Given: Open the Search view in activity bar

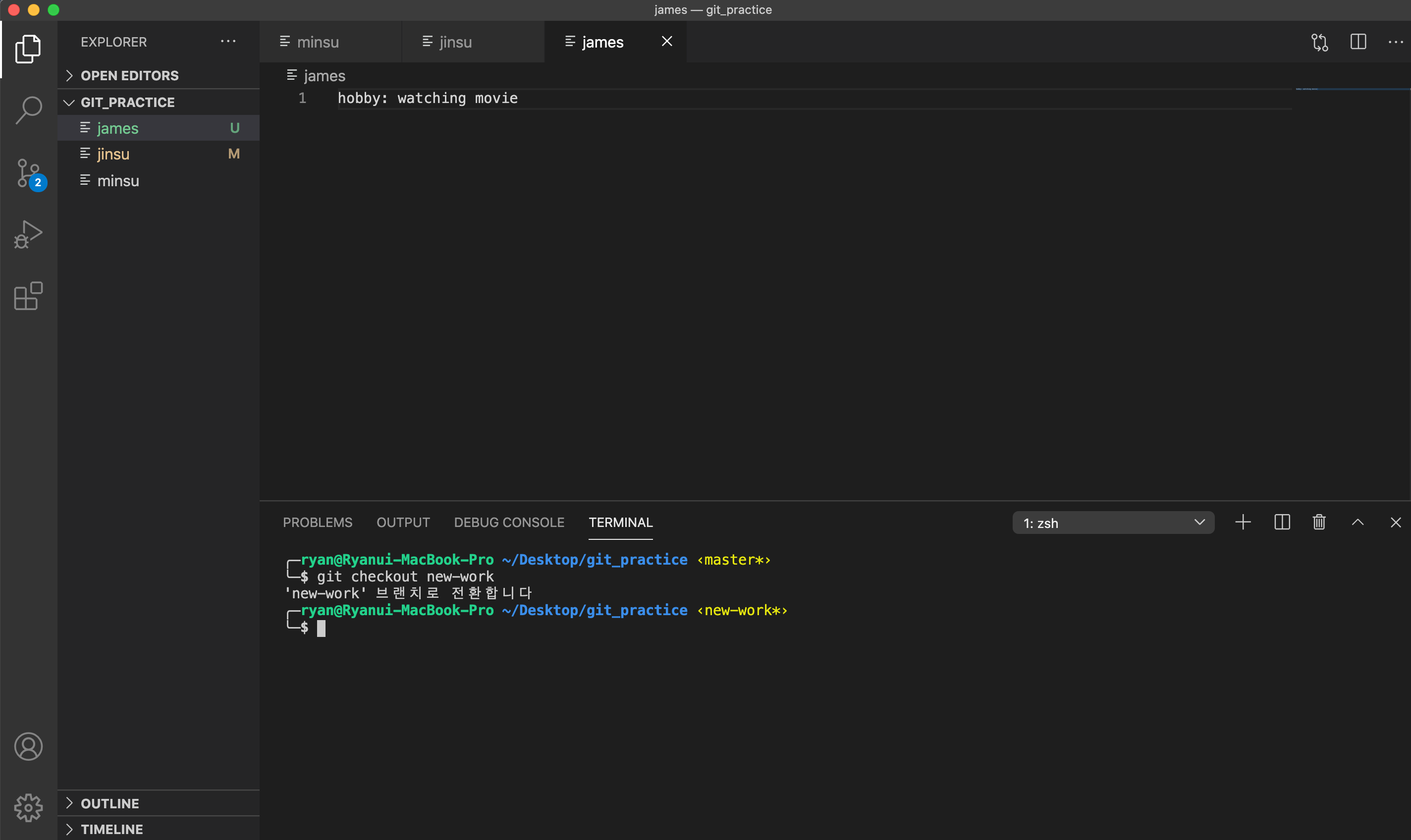Looking at the screenshot, I should point(28,110).
